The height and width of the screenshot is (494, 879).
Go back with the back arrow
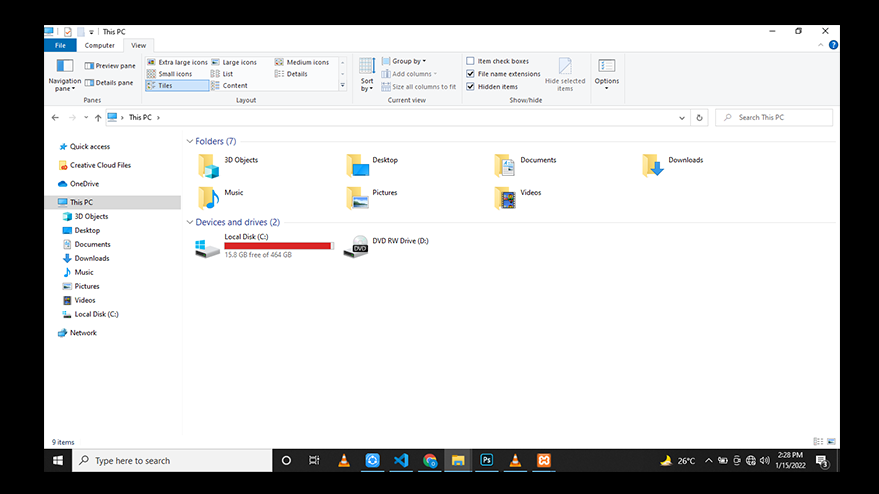coord(55,118)
